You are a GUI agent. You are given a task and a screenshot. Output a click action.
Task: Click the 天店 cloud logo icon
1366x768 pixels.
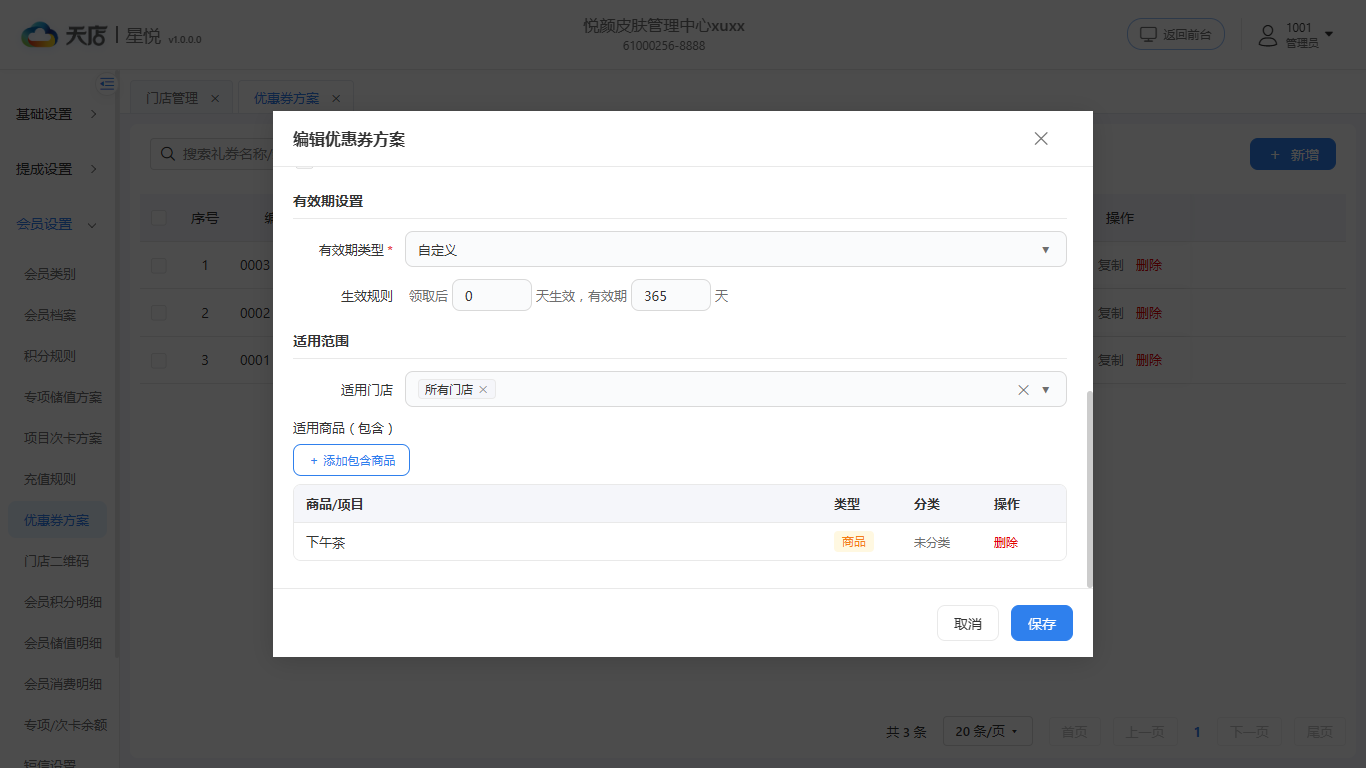(39, 35)
